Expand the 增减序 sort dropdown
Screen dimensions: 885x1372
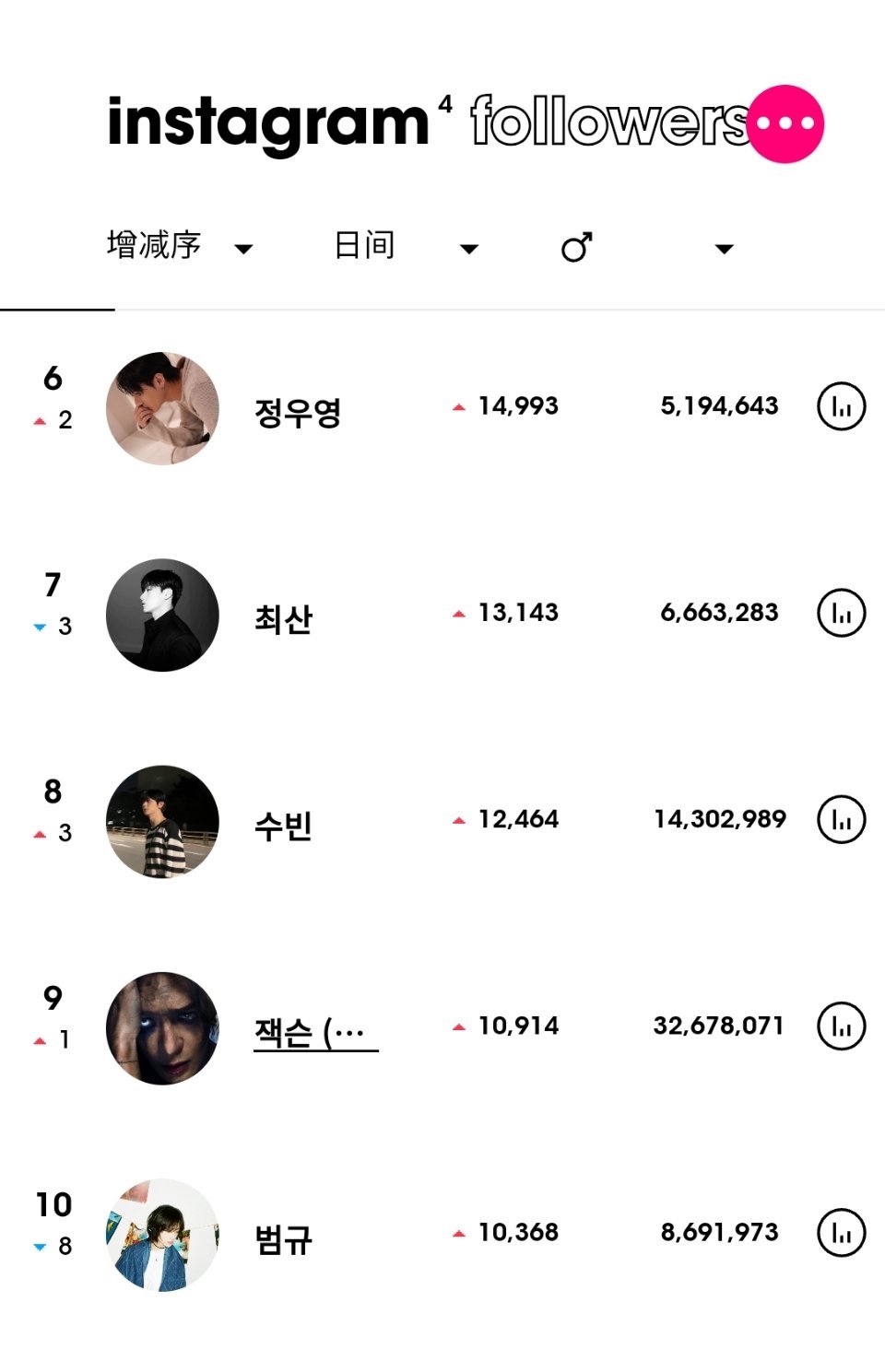tap(180, 246)
